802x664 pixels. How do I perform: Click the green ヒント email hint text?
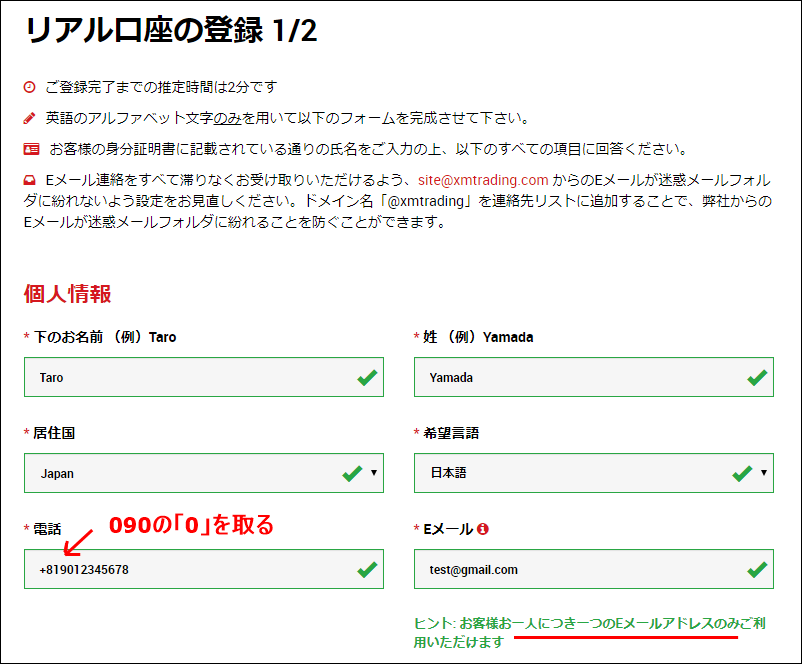click(589, 632)
